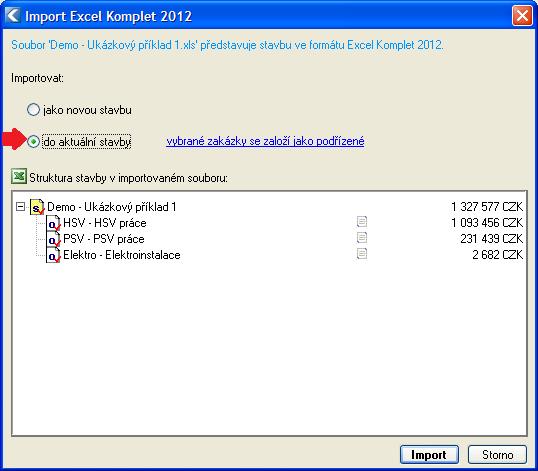Image resolution: width=538 pixels, height=471 pixels.
Task: Toggle the stavba icon of Demo - Ukázkový příklad 1
Action: [x=37, y=207]
